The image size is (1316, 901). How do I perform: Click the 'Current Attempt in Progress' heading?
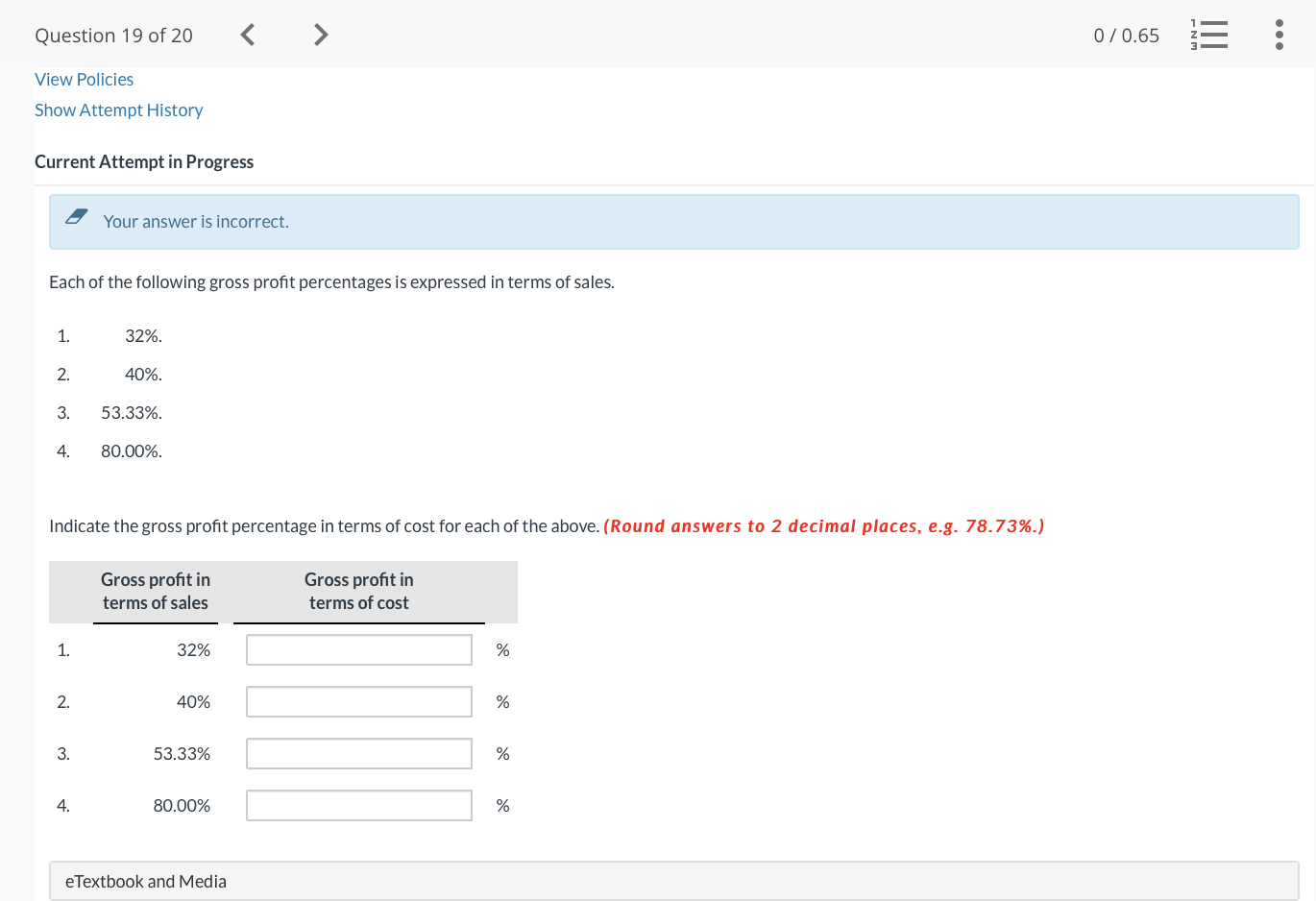coord(144,162)
